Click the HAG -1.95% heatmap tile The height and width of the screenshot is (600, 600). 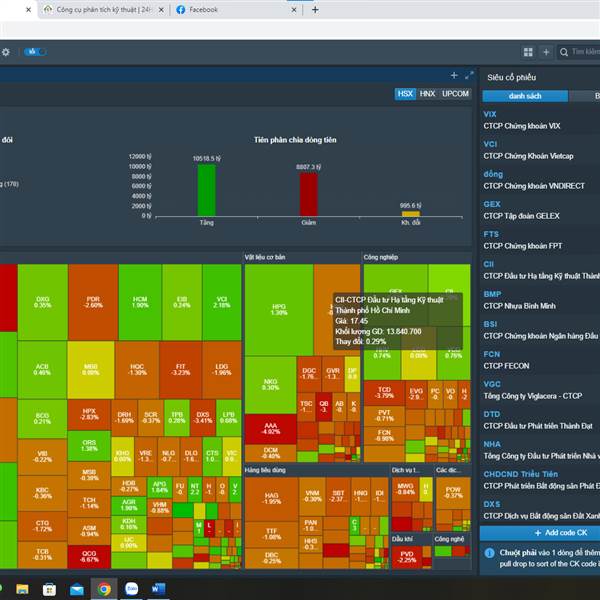[x=271, y=499]
